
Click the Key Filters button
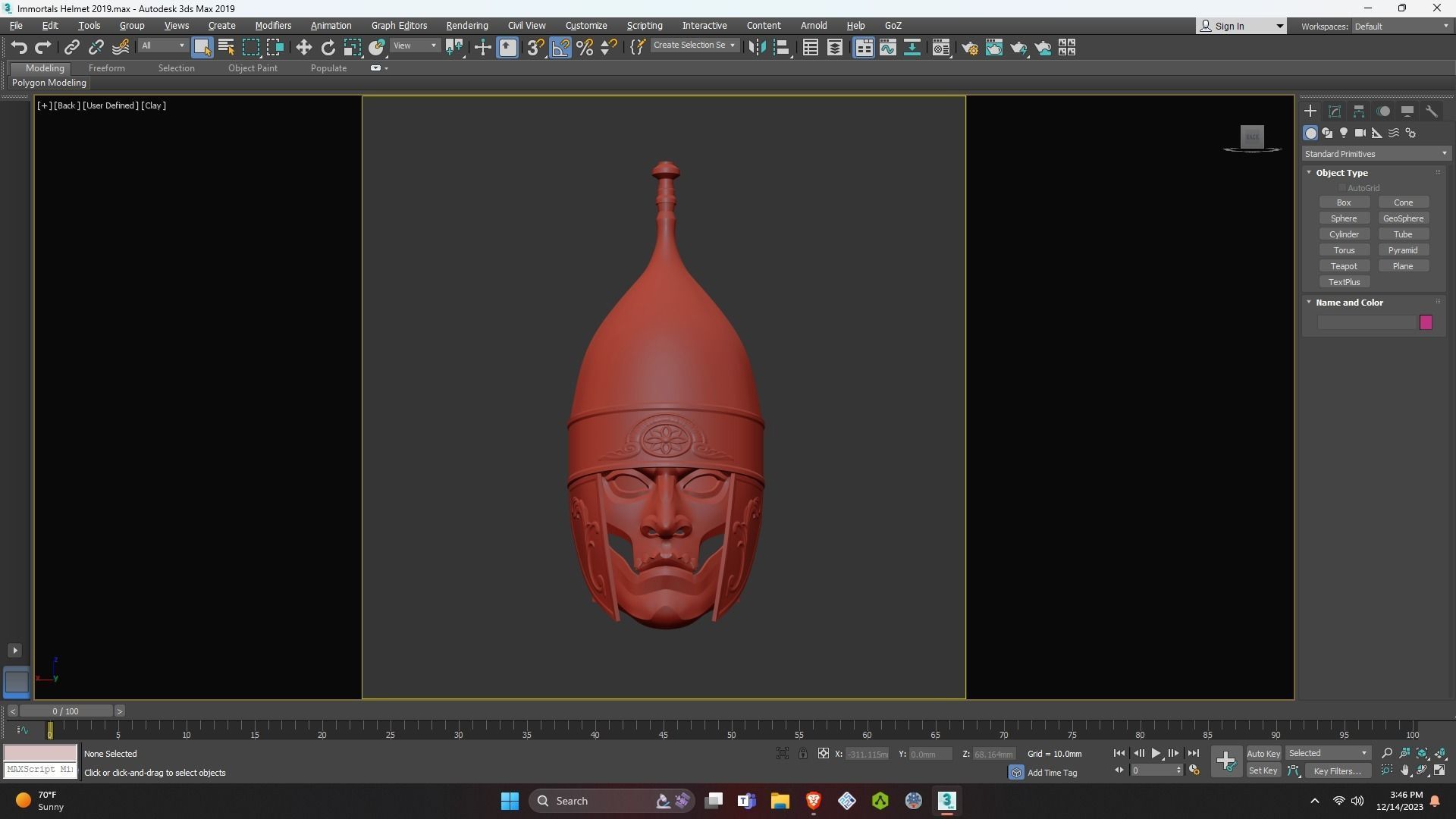coord(1337,770)
